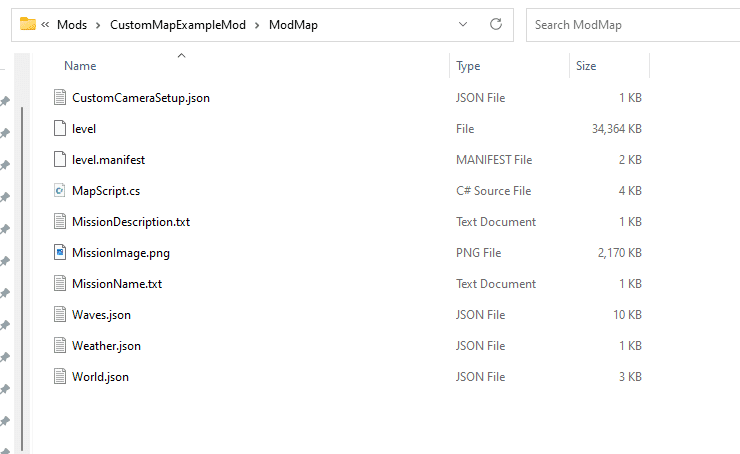Sort files by the Size column
The image size is (740, 454).
[586, 66]
